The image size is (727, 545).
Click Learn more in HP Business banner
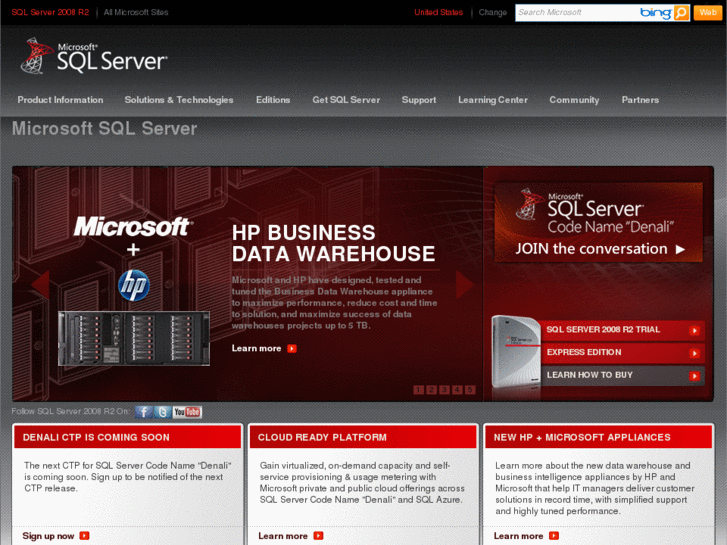coord(256,348)
